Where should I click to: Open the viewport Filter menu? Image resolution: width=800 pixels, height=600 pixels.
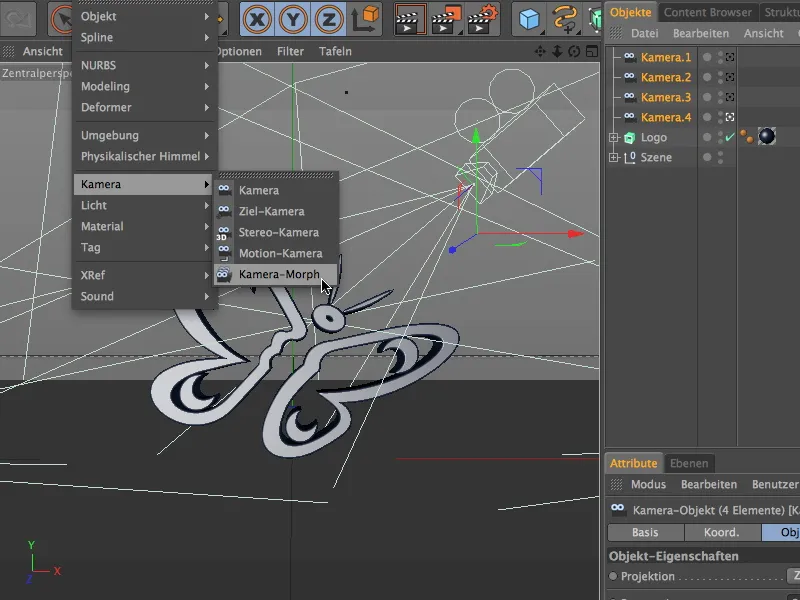[x=290, y=52]
